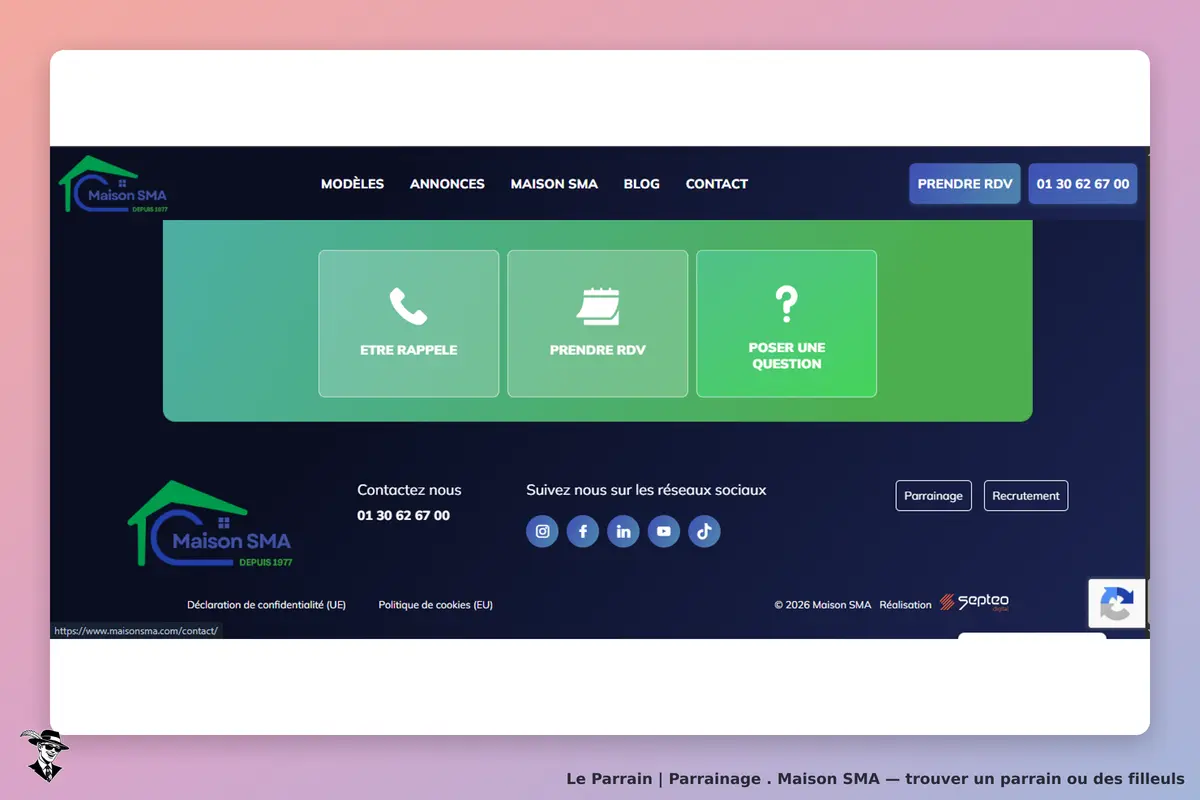Click the Maison SMA logo in header

coord(113,184)
